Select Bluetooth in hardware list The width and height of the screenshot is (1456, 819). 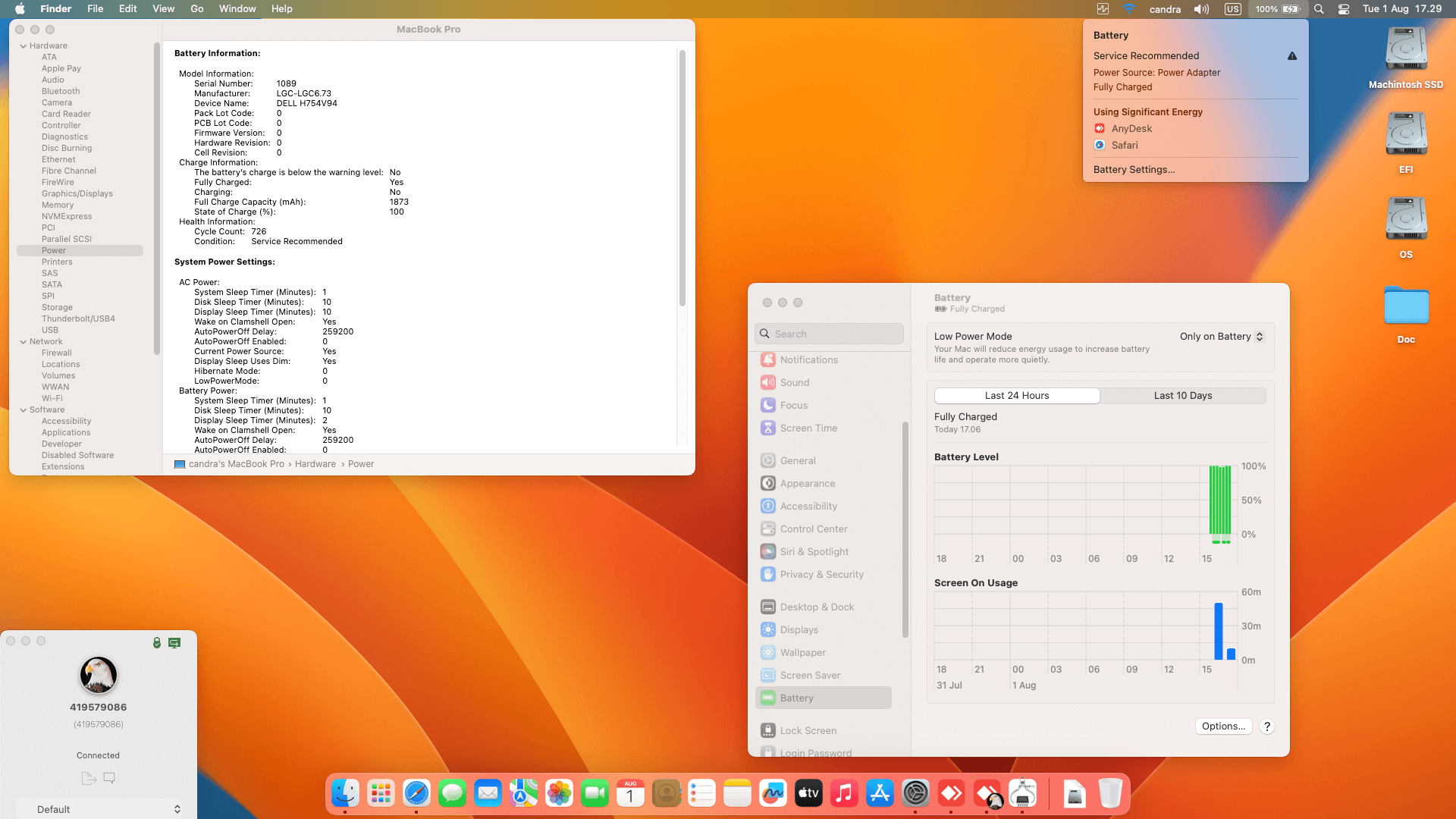[x=61, y=92]
